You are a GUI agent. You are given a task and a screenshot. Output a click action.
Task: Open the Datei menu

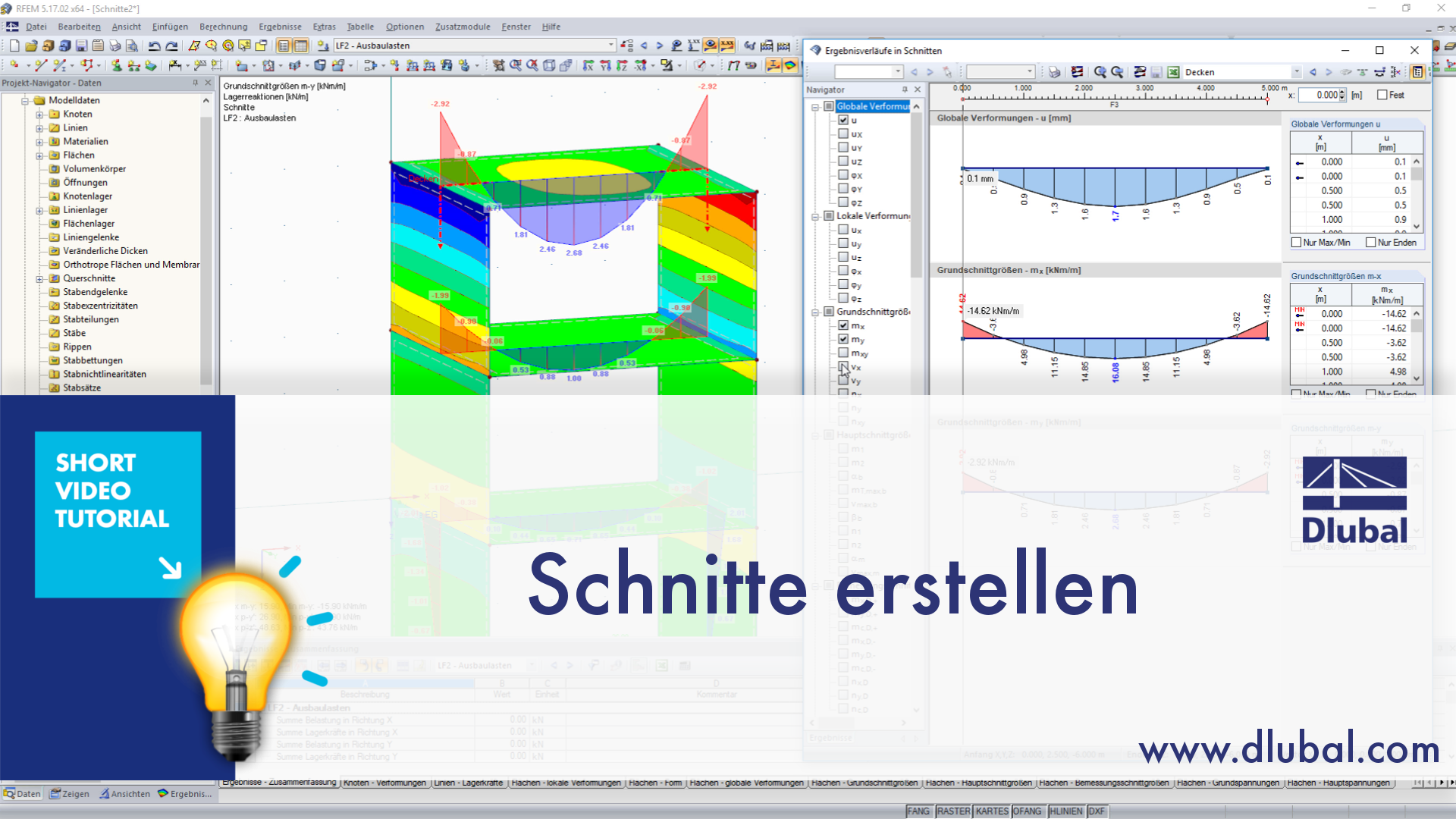pyautogui.click(x=36, y=27)
